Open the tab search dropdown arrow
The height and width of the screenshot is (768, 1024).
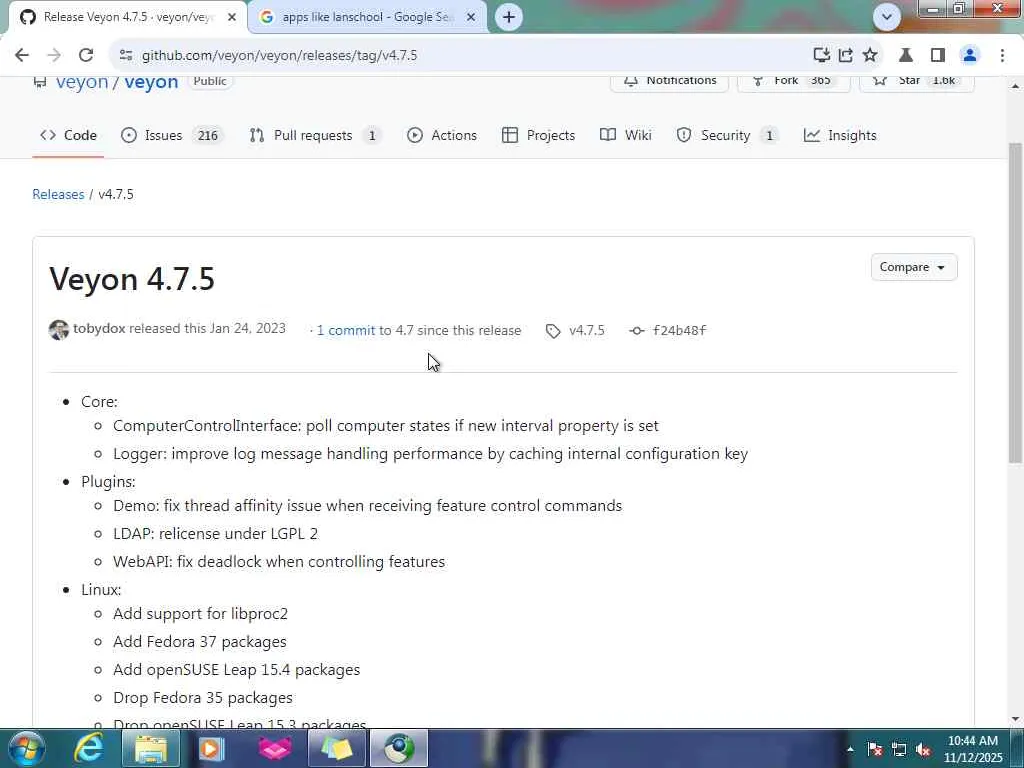coord(886,17)
